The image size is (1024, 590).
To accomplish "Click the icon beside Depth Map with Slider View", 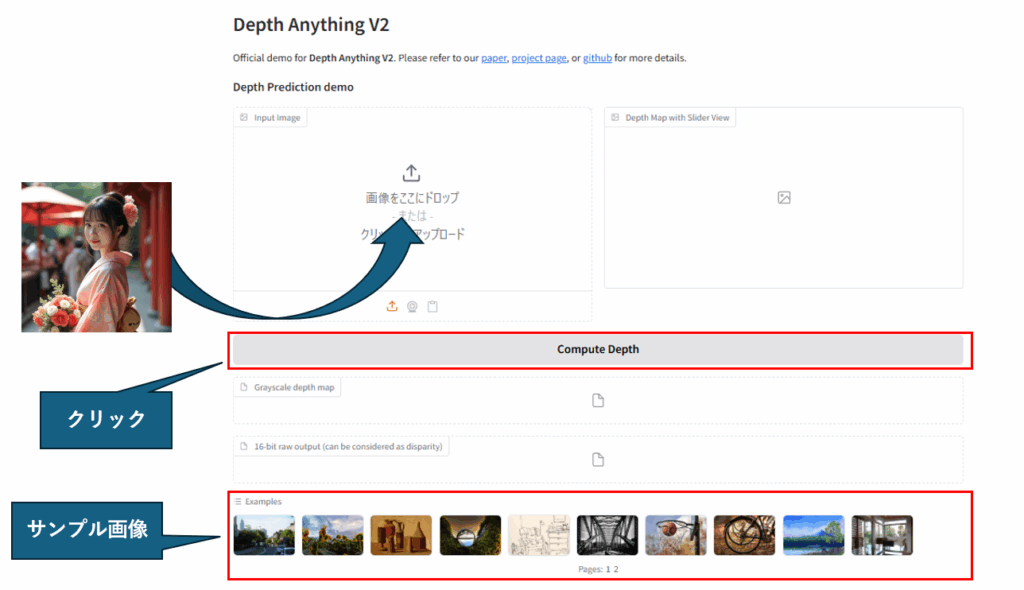I will coord(615,118).
